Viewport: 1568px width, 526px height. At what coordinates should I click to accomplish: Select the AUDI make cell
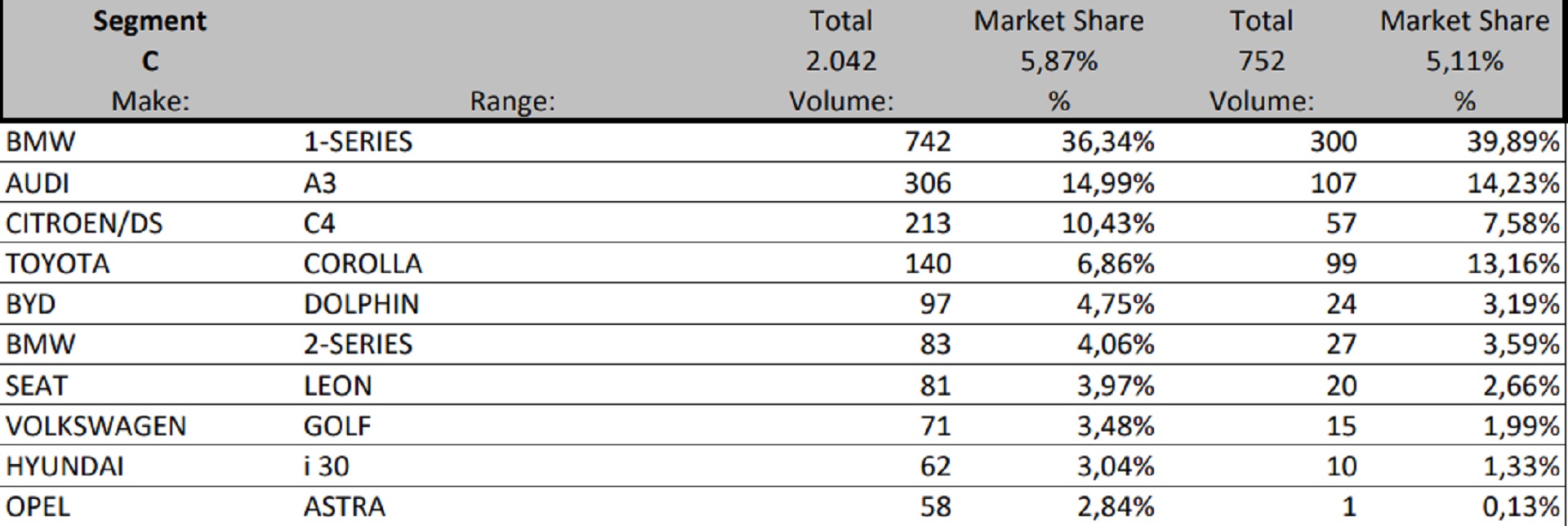[x=38, y=183]
